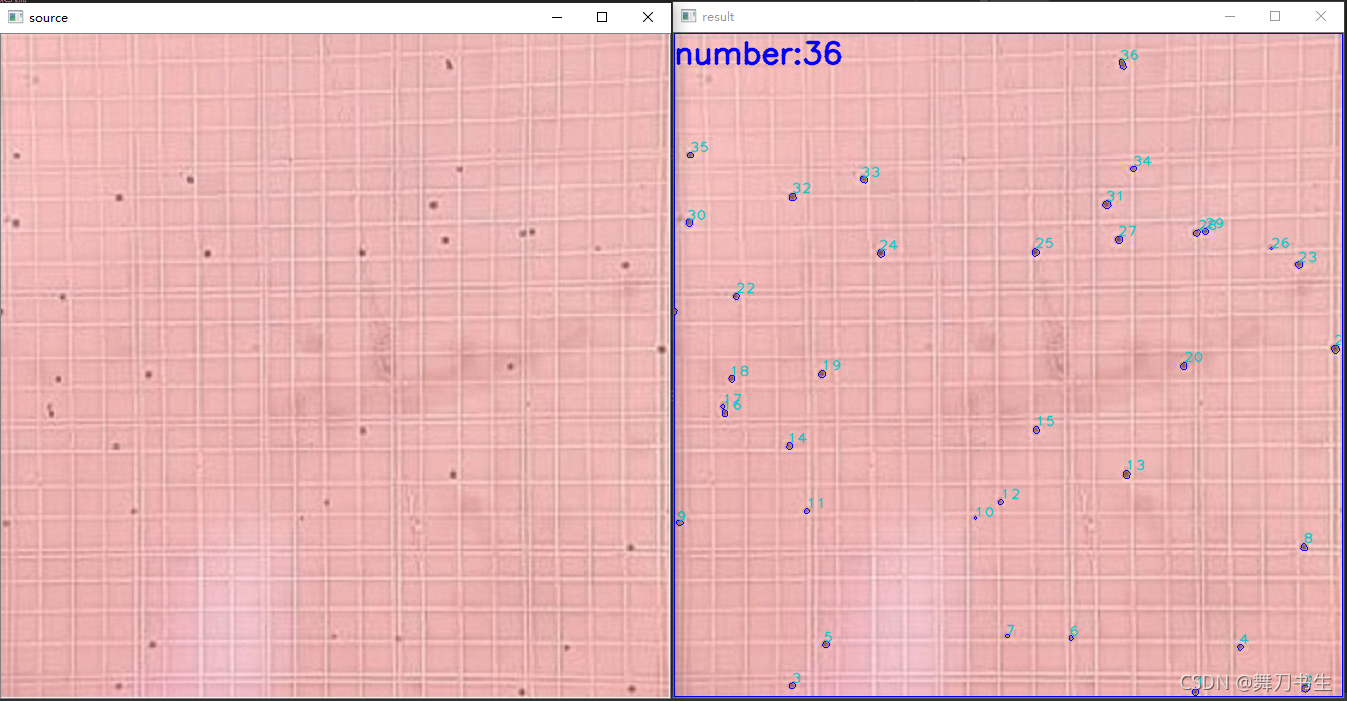Click cell label 8 in result
This screenshot has width=1347, height=701.
click(1308, 538)
